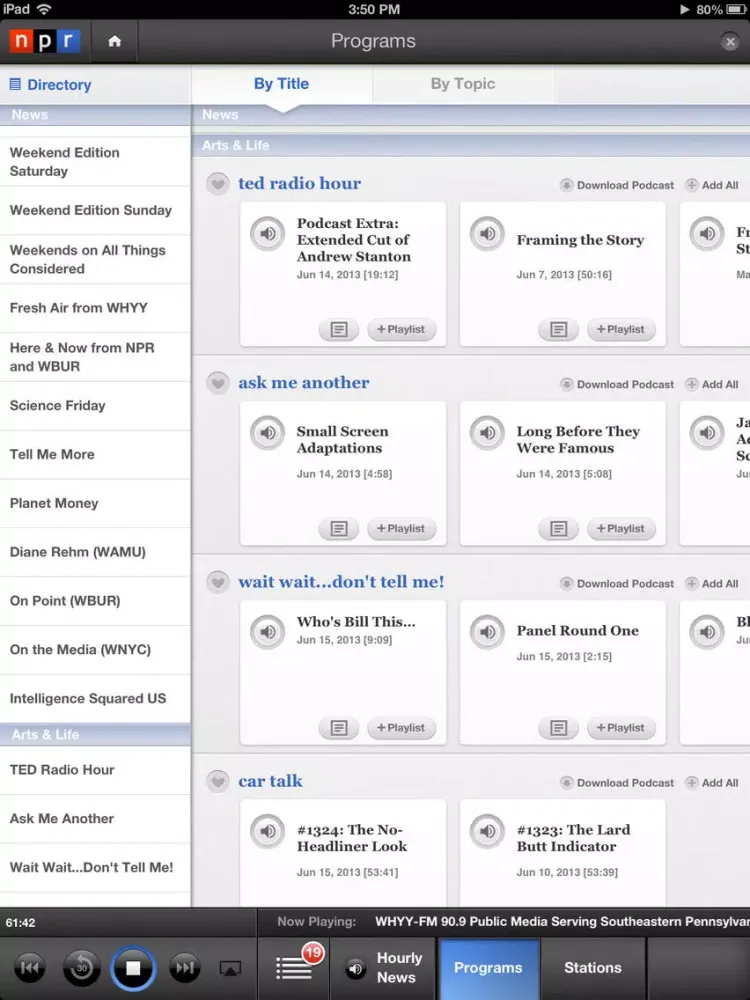The image size is (750, 1000).
Task: Open Planet Money in the directory
Action: tap(95, 503)
